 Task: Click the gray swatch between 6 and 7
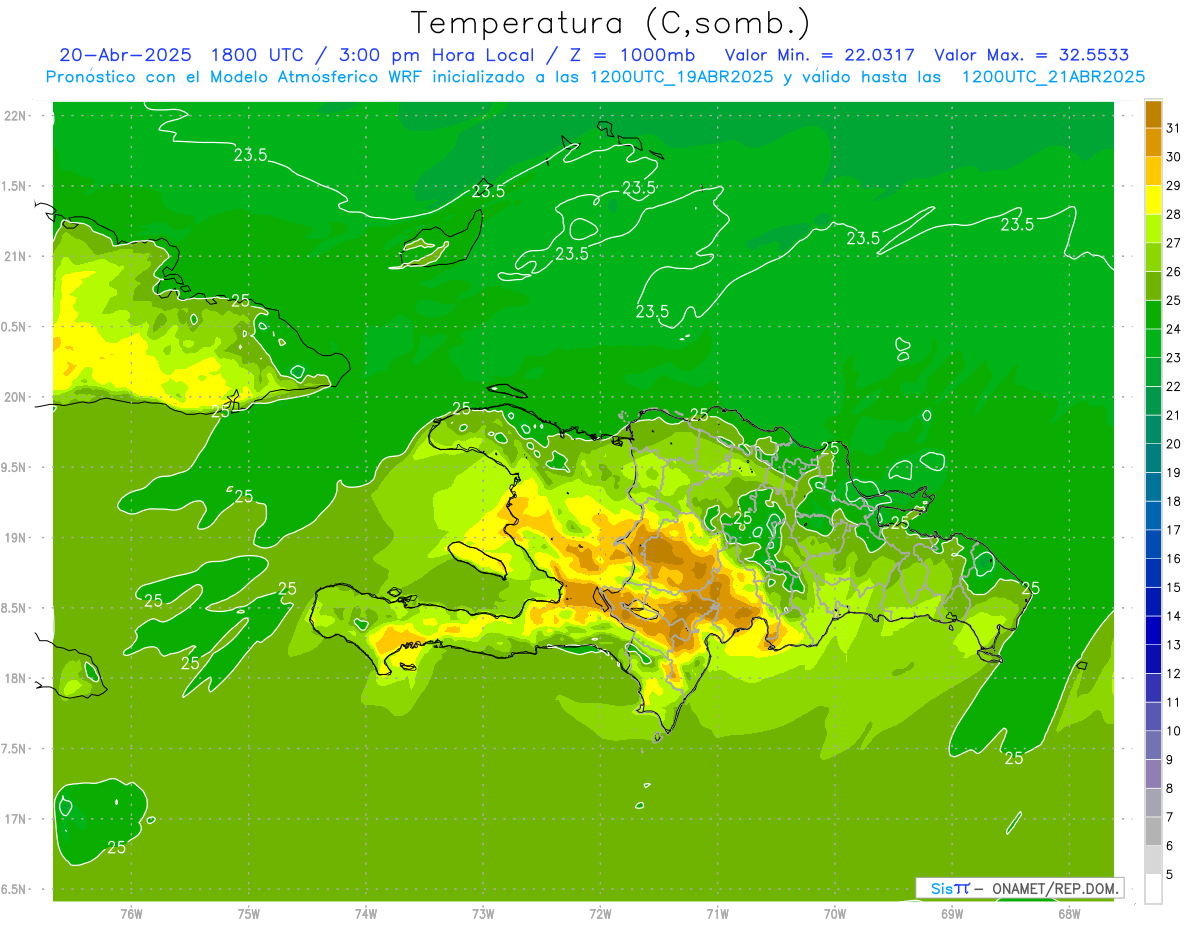[x=1153, y=832]
